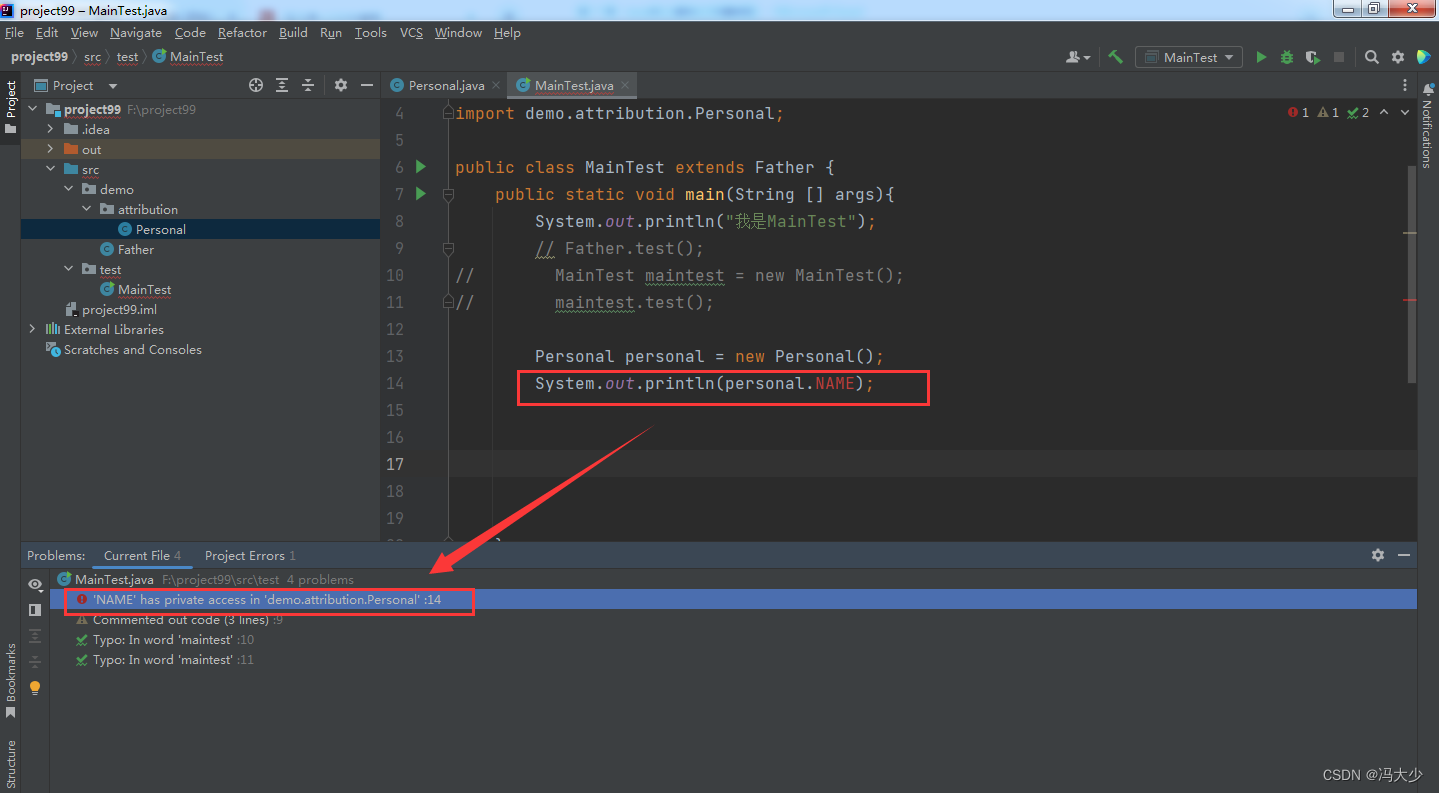
Task: Toggle editor preview icon in Problems toolbar
Action: pyautogui.click(x=35, y=610)
